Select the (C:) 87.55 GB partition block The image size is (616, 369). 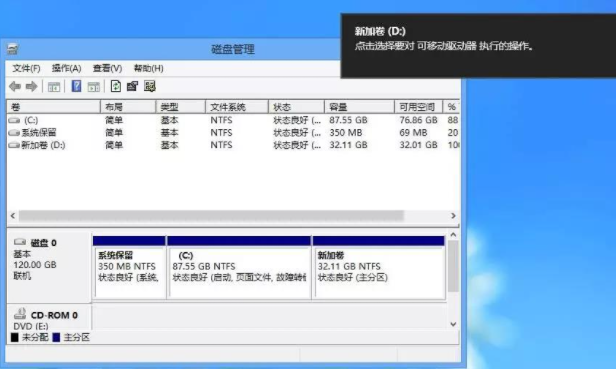[x=239, y=268]
